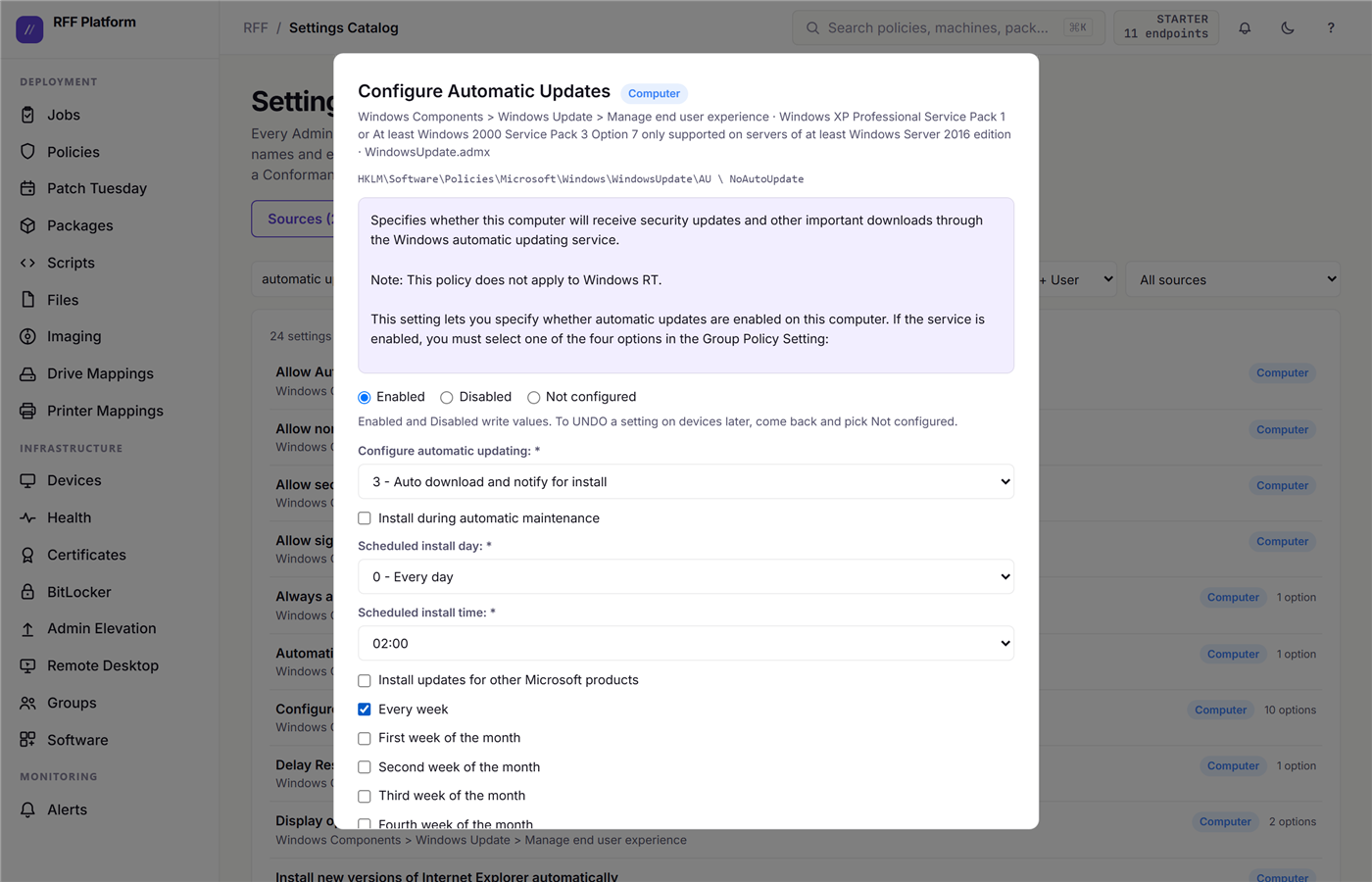Open the All sources filter dropdown
This screenshot has width=1372, height=882.
[x=1233, y=279]
